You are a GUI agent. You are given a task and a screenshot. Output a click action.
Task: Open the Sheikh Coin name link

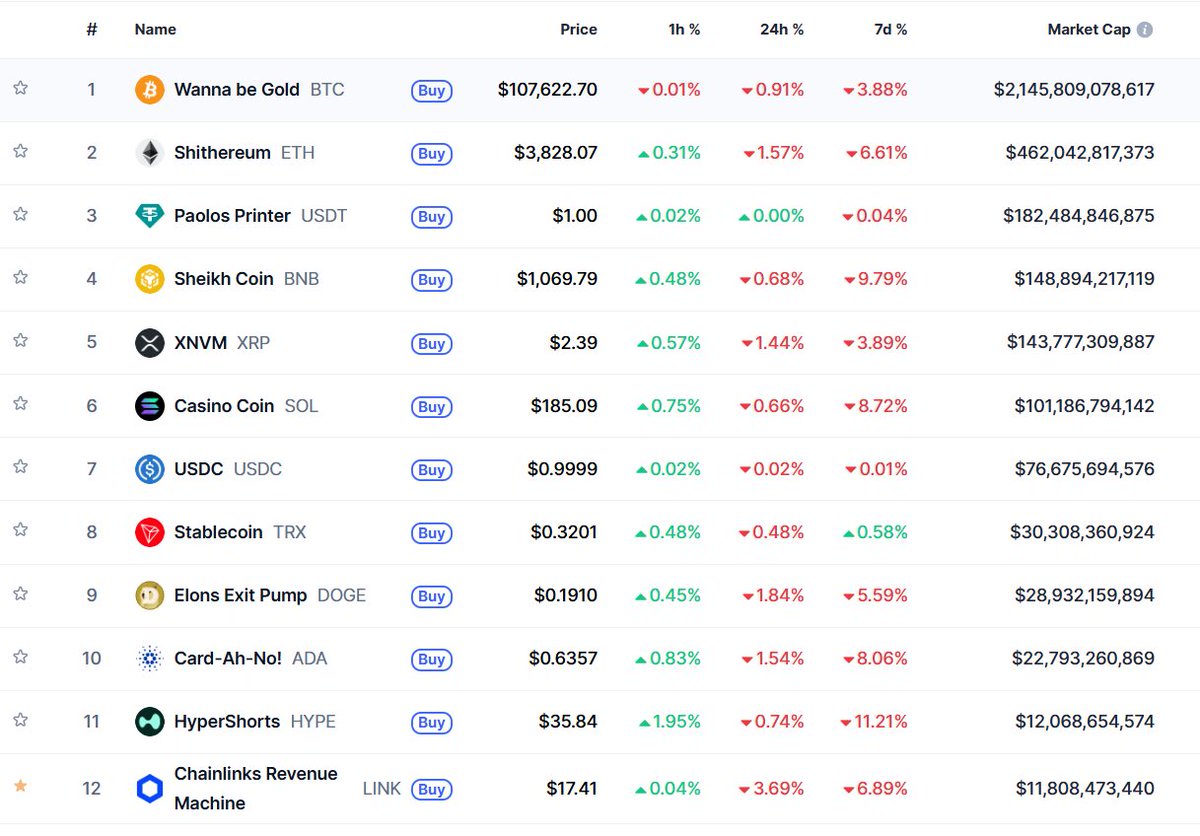tap(224, 279)
